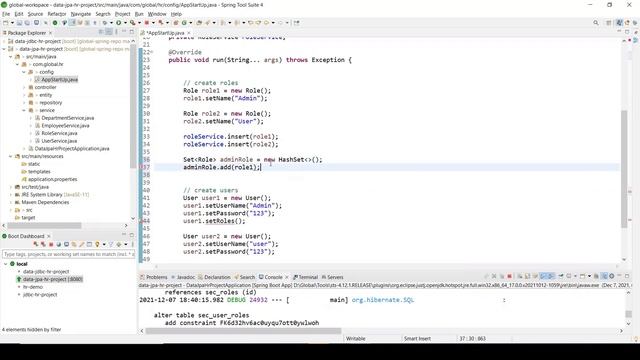Select the Java perspective icon
Screen dimensions: 640x360
pyautogui.click(x=619, y=23)
